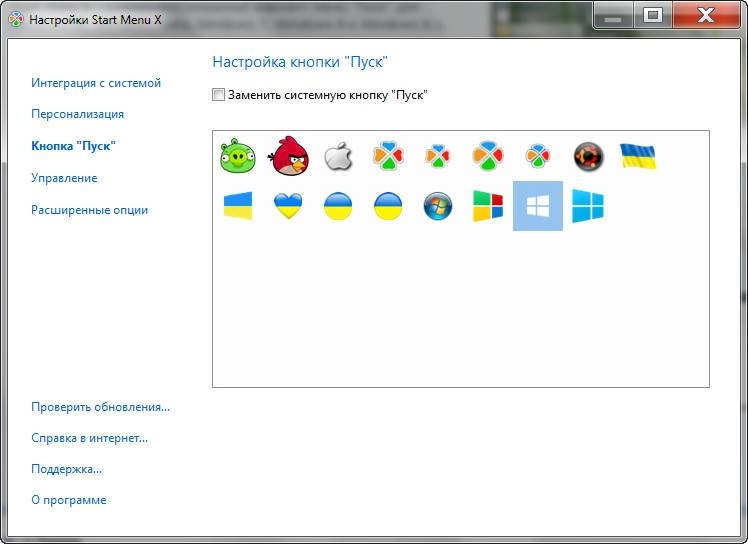Select the small heart-petal clover icon
748x544 pixels.
437,157
